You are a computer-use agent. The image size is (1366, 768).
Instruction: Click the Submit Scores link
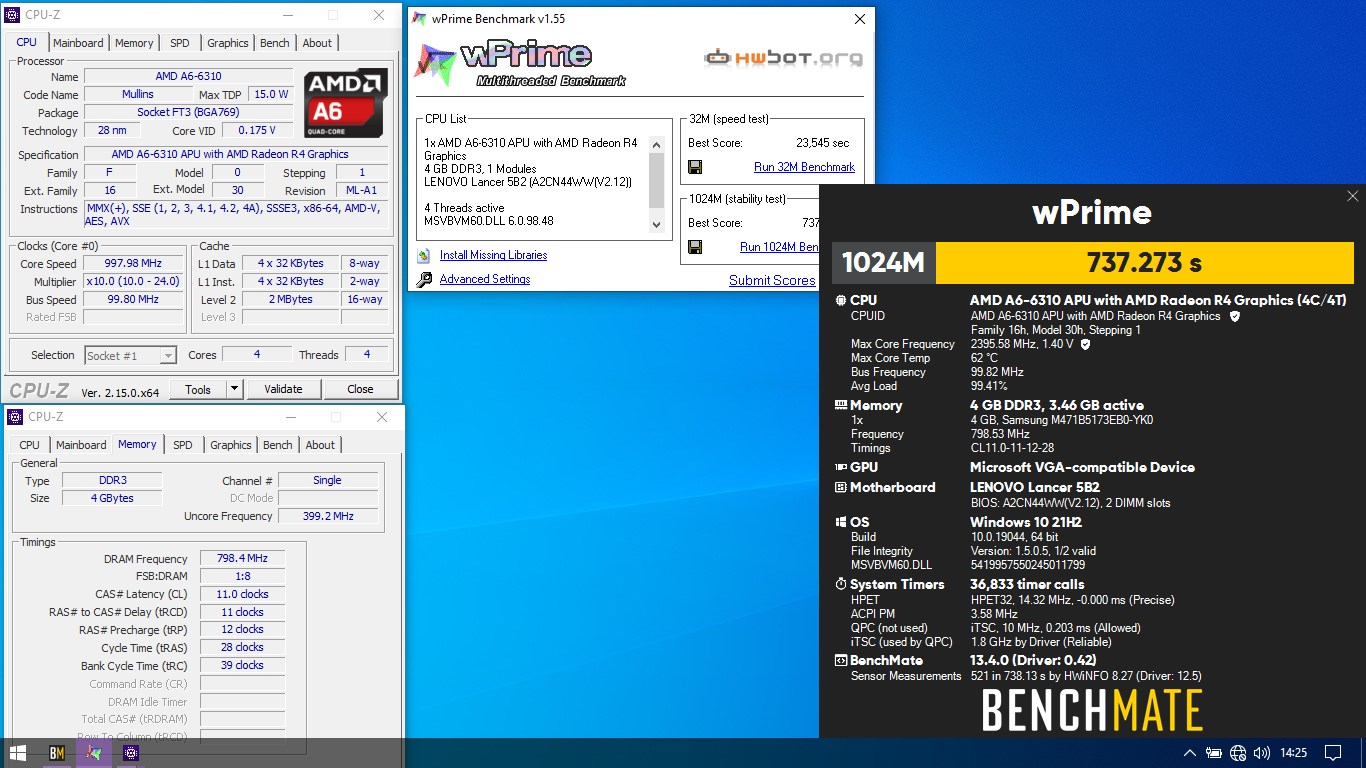pos(772,280)
